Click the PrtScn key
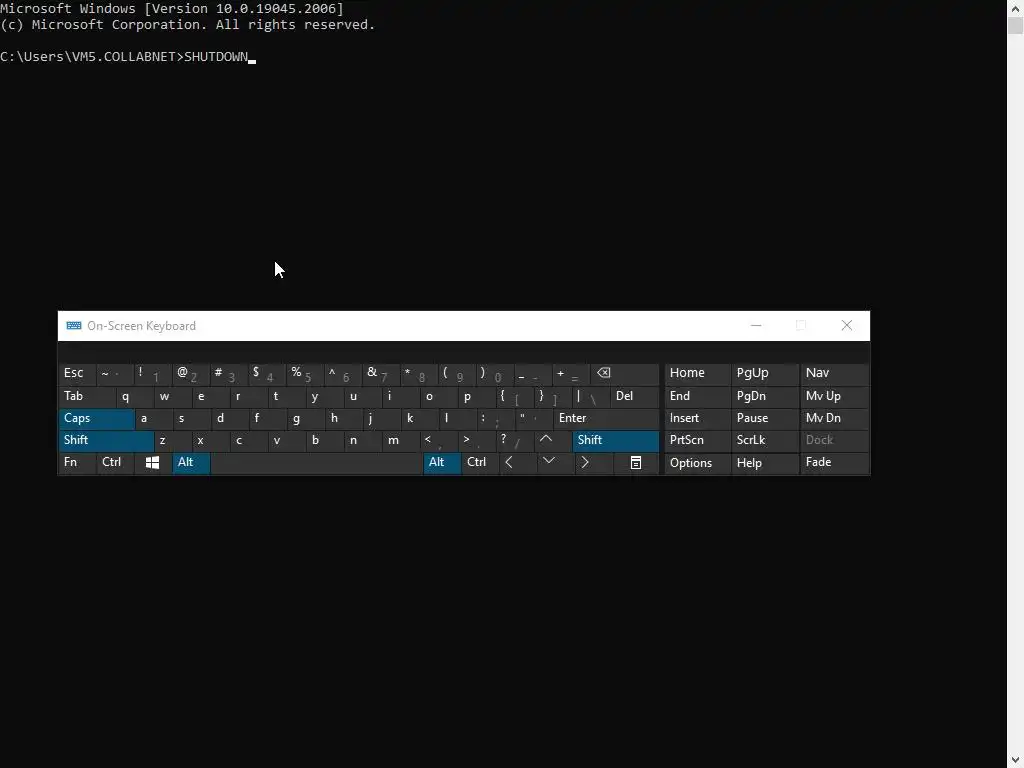 click(697, 441)
